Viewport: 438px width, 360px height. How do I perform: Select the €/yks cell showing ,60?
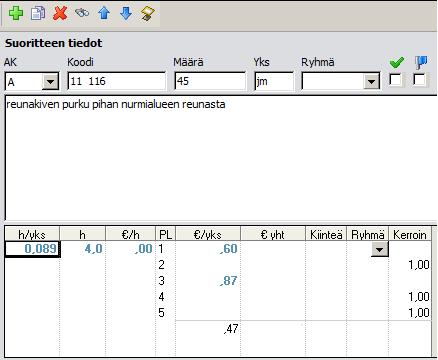coord(208,249)
